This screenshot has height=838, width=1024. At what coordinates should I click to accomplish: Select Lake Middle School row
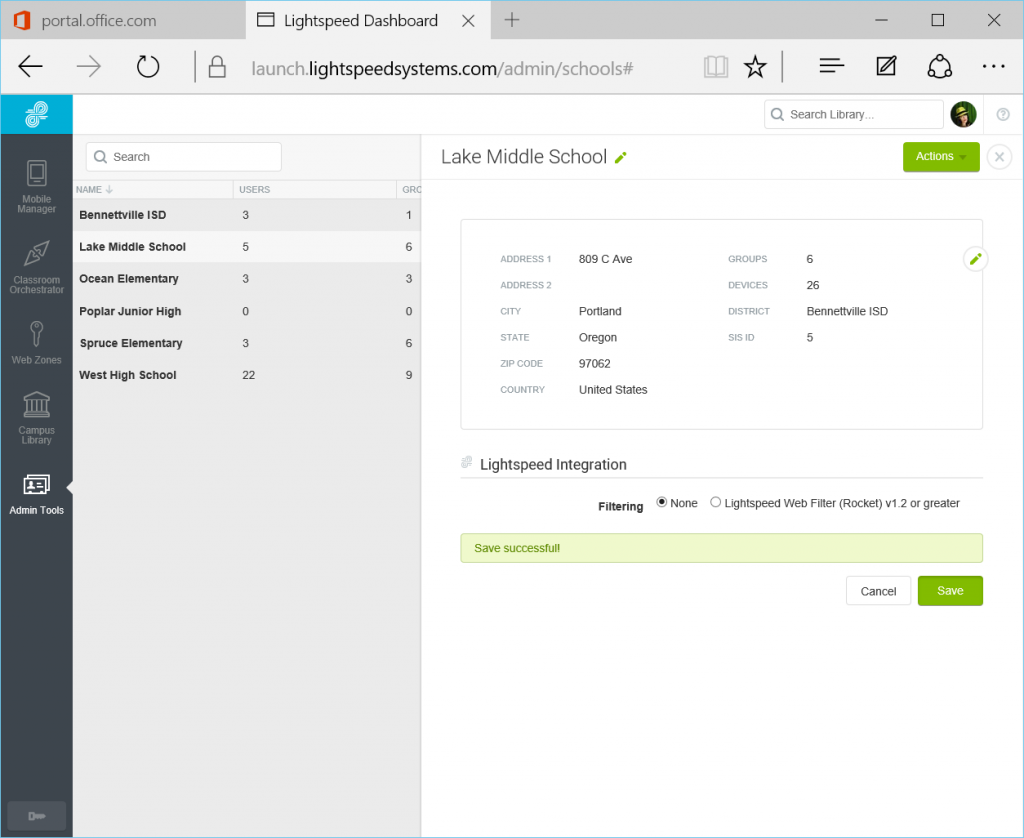(247, 247)
